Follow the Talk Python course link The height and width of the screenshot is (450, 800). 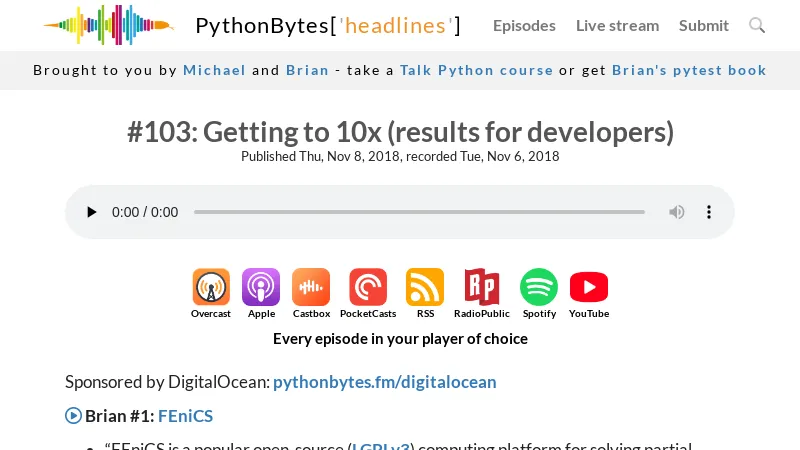476,70
